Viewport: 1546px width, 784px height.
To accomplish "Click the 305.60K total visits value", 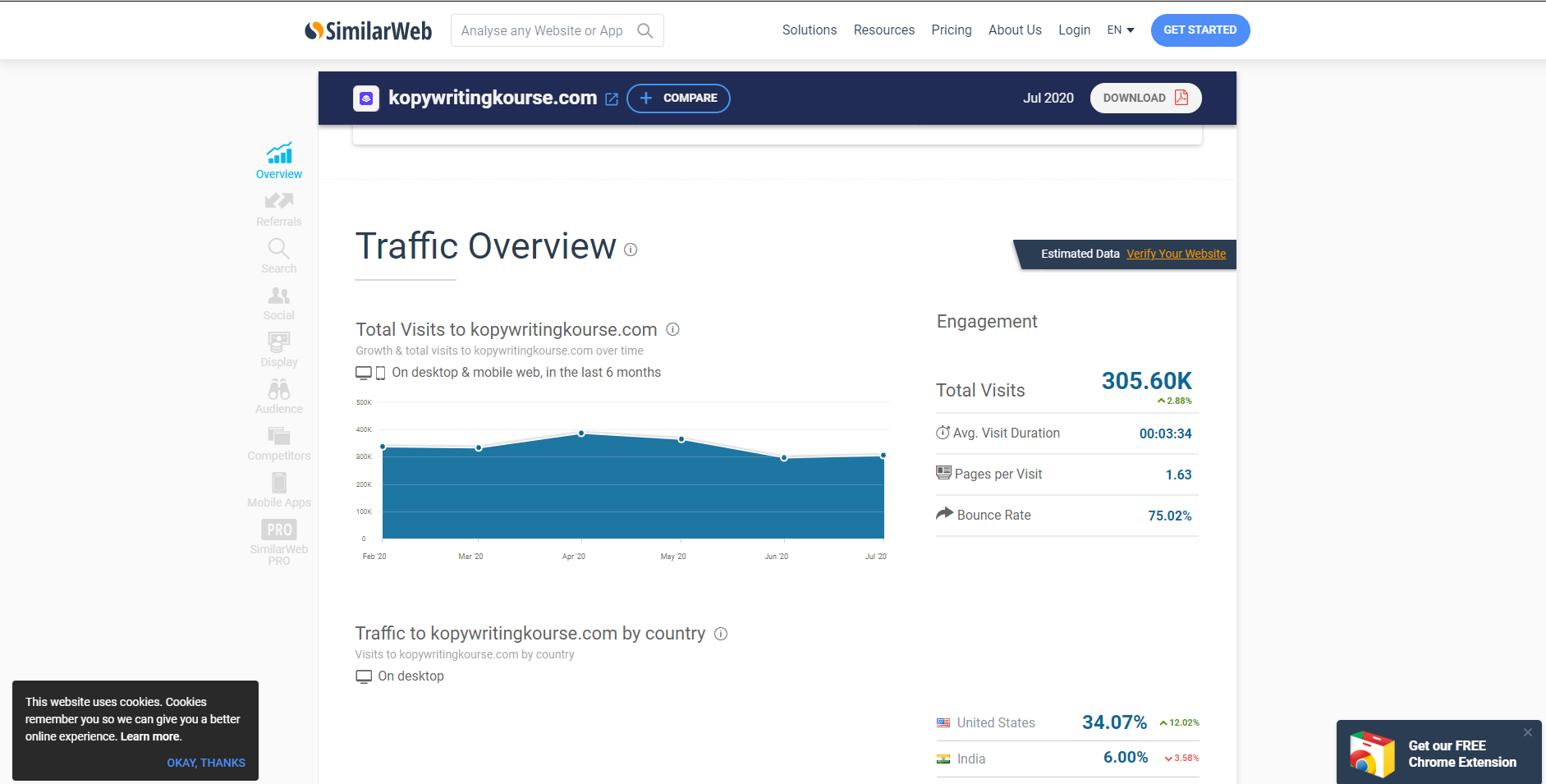I will click(x=1146, y=381).
